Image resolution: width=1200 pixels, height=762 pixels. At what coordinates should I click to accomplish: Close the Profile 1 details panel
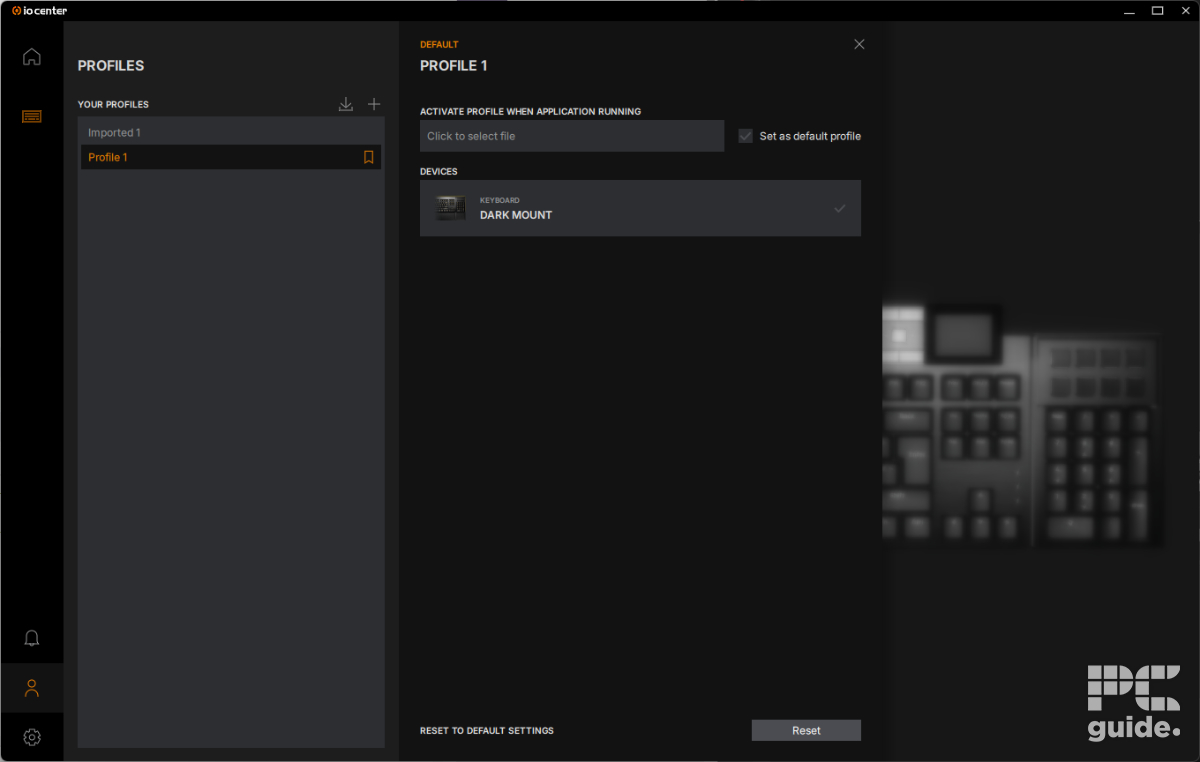tap(859, 44)
